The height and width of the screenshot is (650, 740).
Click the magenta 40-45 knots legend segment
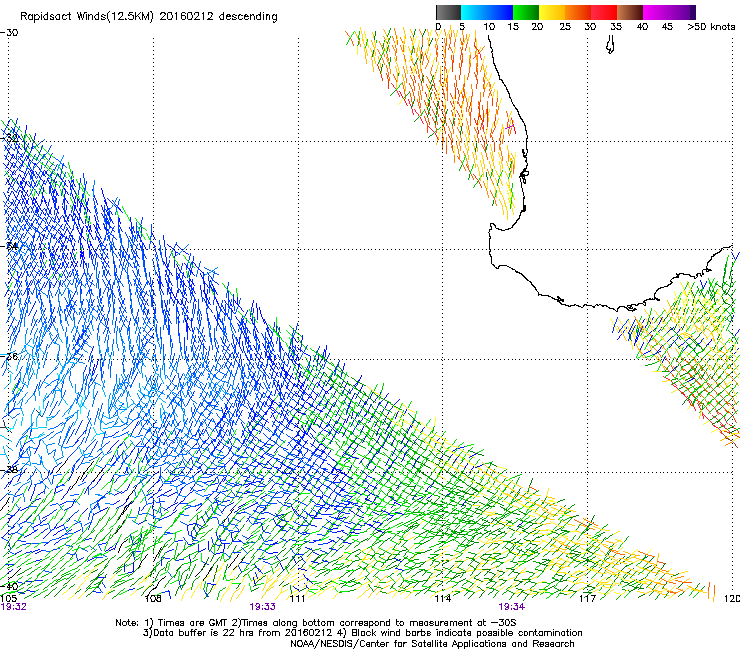pos(656,12)
